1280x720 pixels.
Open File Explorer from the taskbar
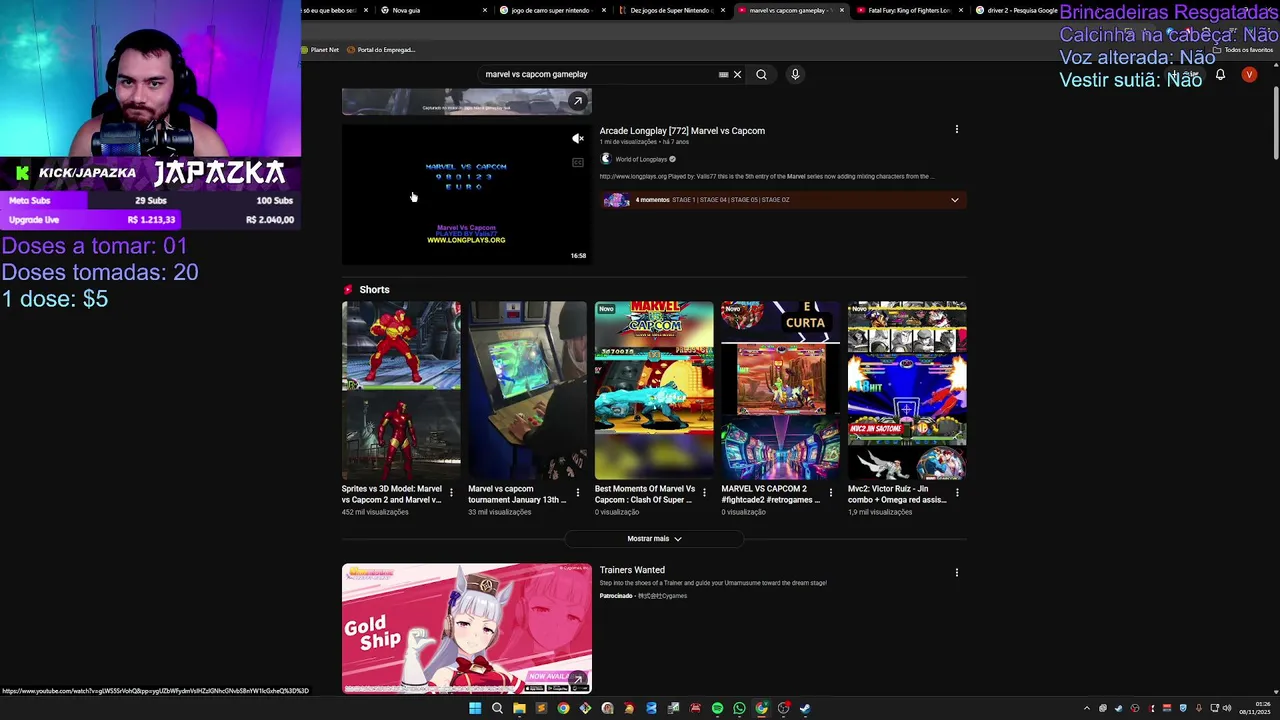519,709
